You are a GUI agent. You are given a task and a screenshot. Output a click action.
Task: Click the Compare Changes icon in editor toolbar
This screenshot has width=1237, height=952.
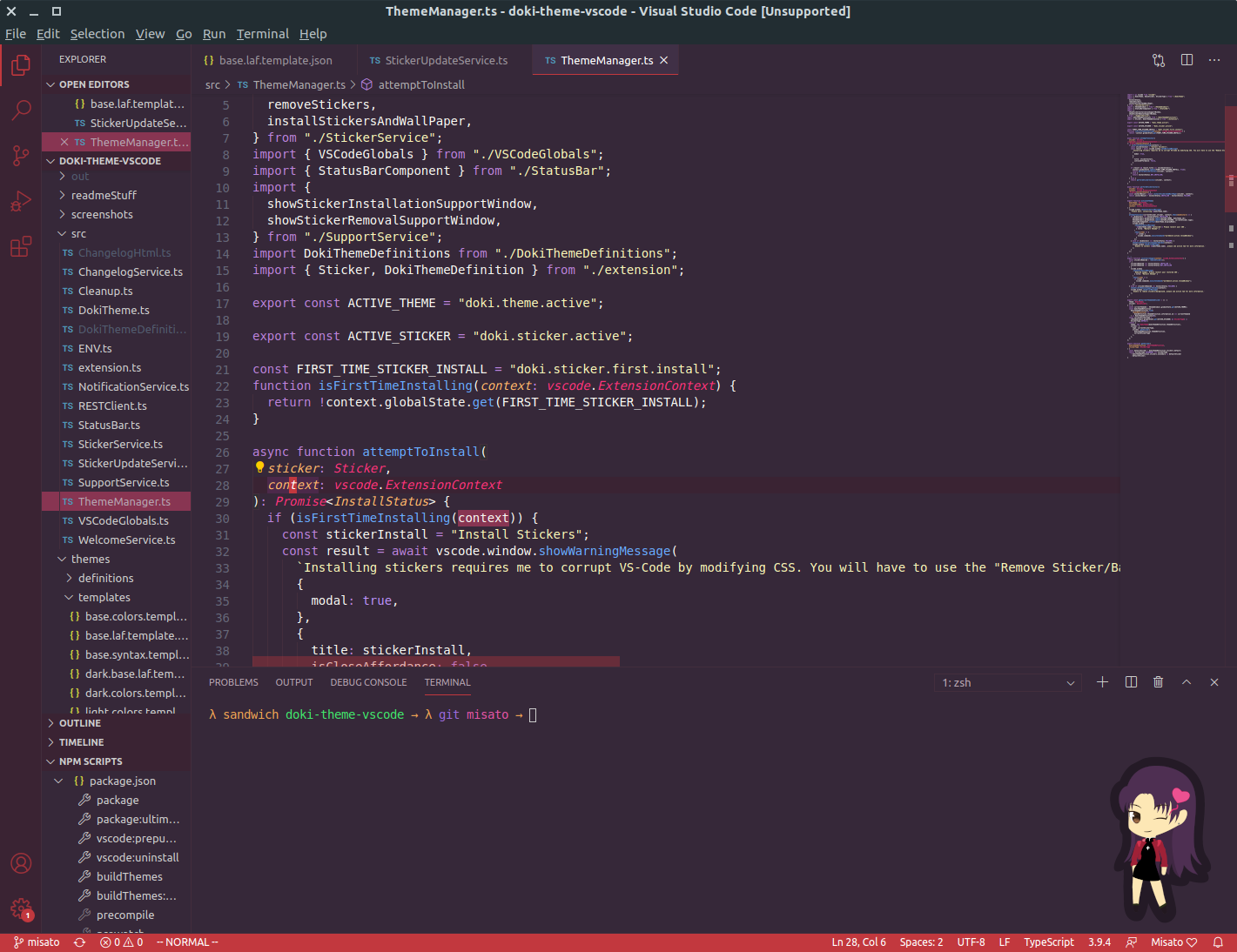coord(1159,60)
